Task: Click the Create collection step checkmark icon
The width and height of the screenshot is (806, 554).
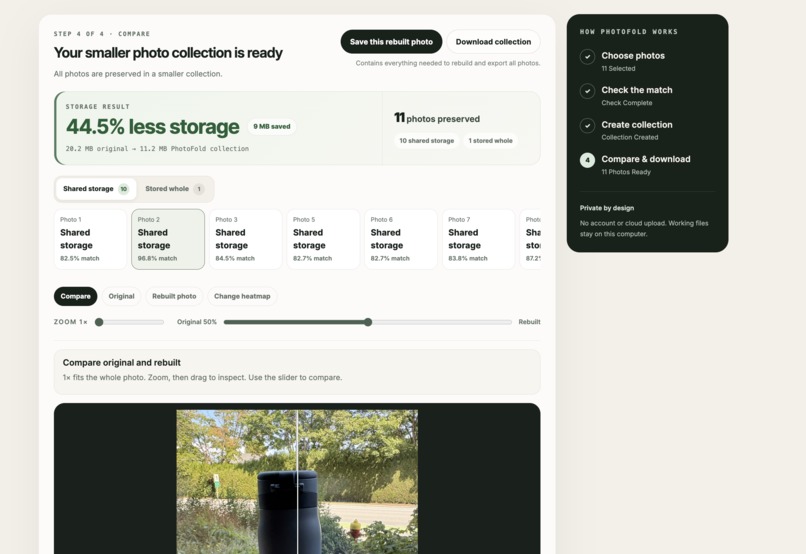Action: click(588, 125)
